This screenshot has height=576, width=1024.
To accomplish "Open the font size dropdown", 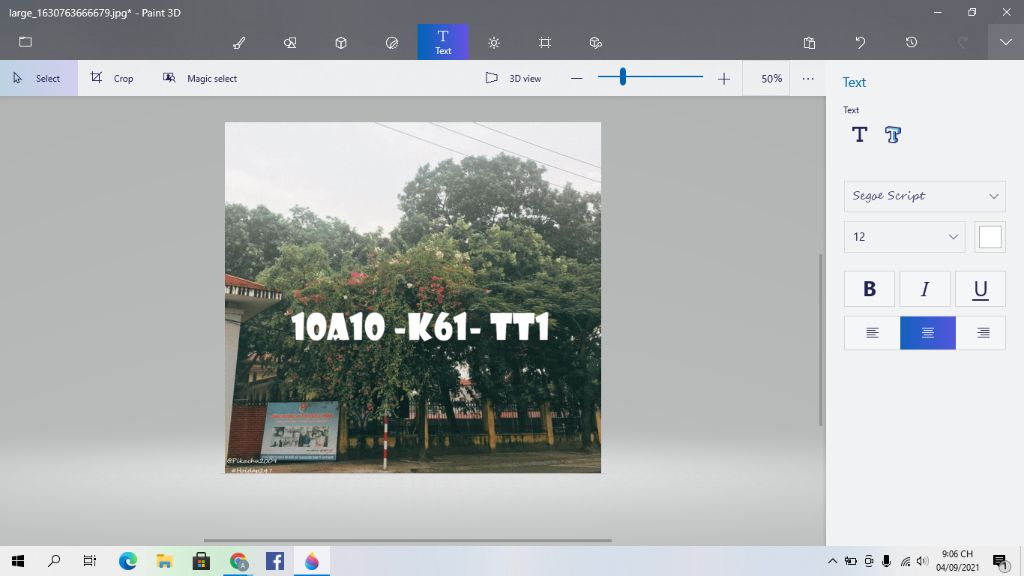I will (x=904, y=237).
